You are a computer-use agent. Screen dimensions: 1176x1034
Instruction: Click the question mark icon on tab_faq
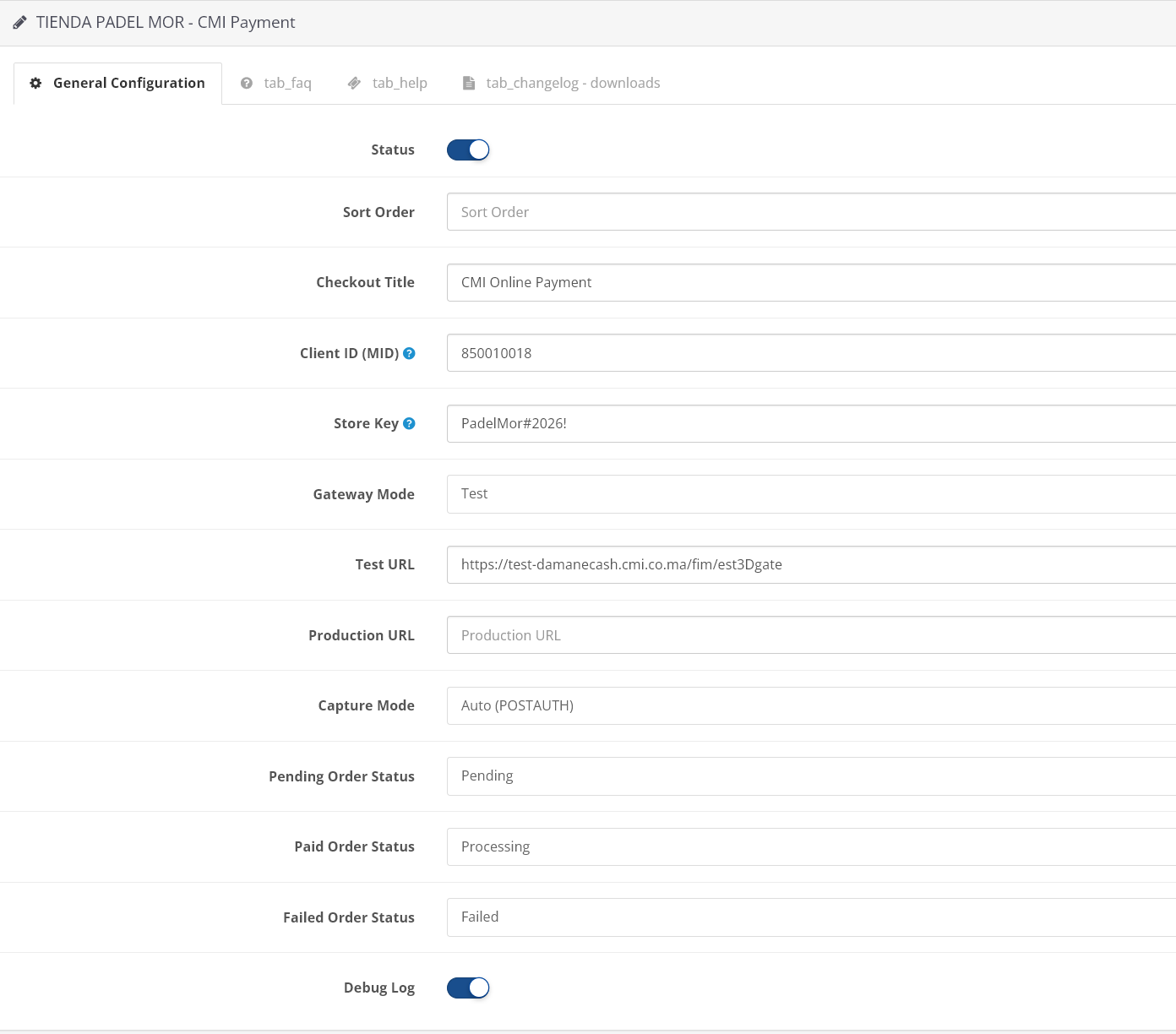coord(247,83)
